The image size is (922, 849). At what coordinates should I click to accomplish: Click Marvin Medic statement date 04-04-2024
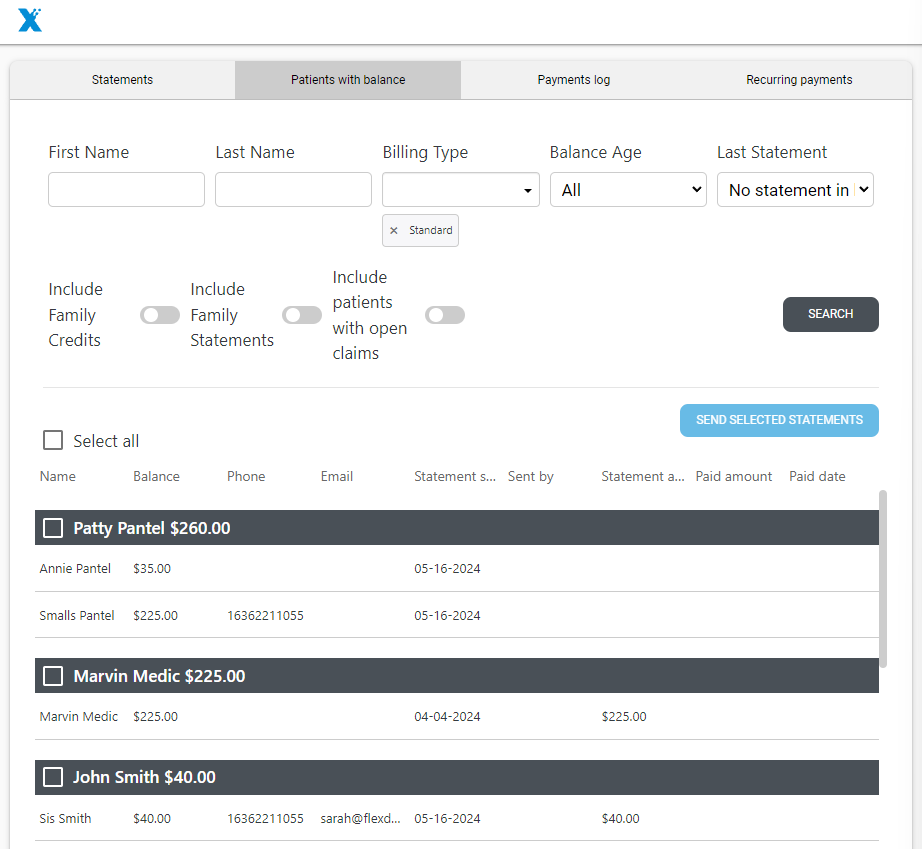pyautogui.click(x=447, y=717)
